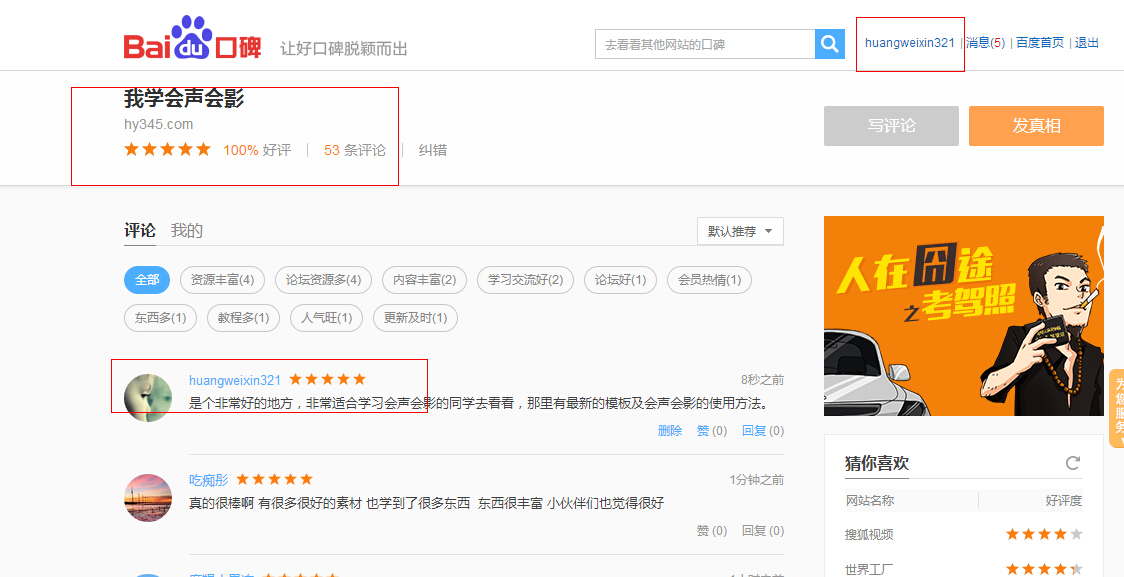Viewport: 1124px width, 577px height.
Task: Click the blue search magnifier button
Action: coord(829,44)
